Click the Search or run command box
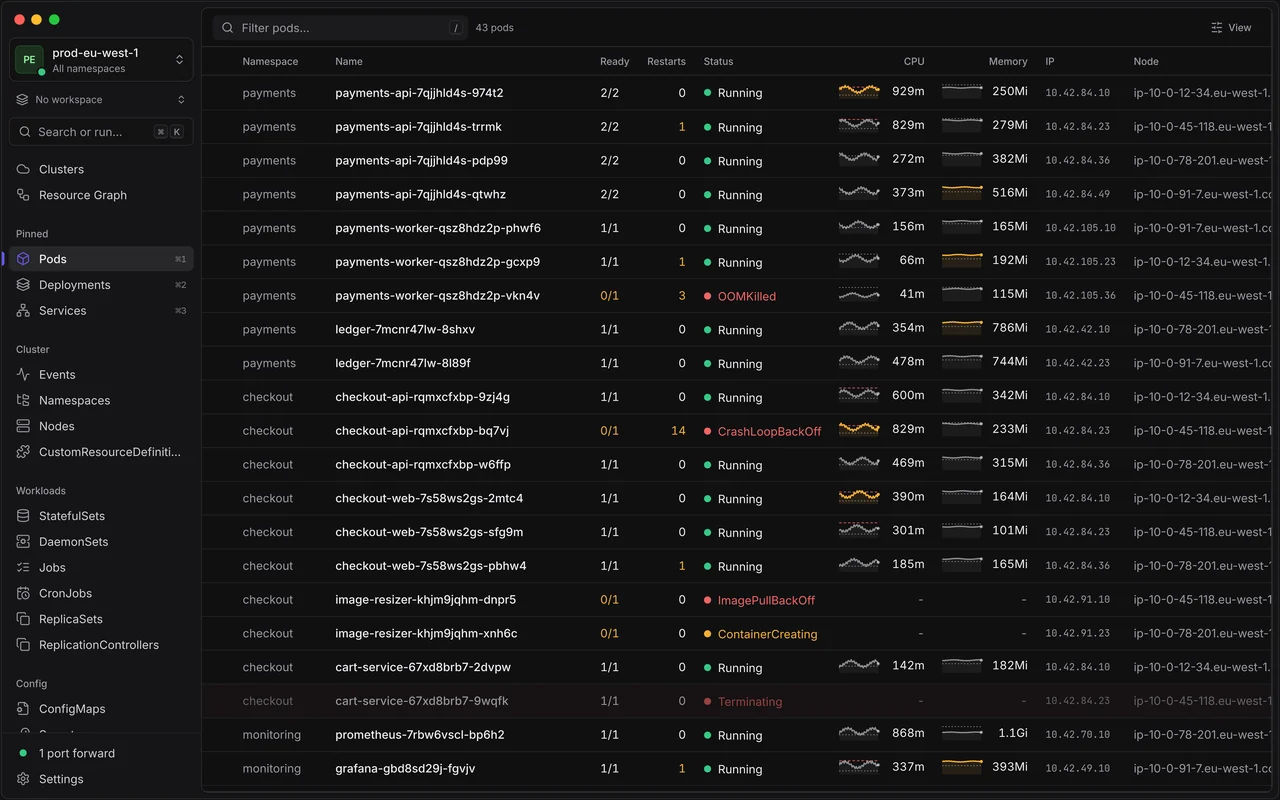 coord(101,132)
